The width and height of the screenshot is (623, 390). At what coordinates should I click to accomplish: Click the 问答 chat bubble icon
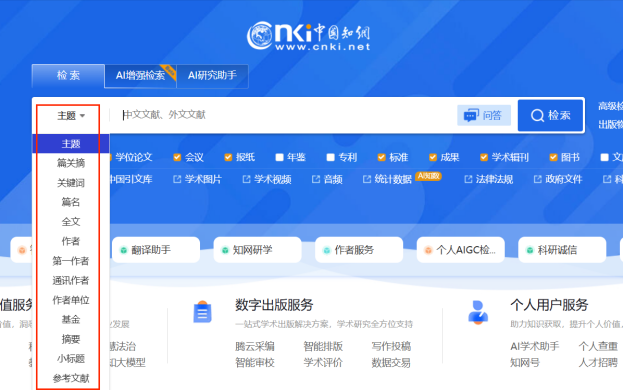click(x=471, y=115)
